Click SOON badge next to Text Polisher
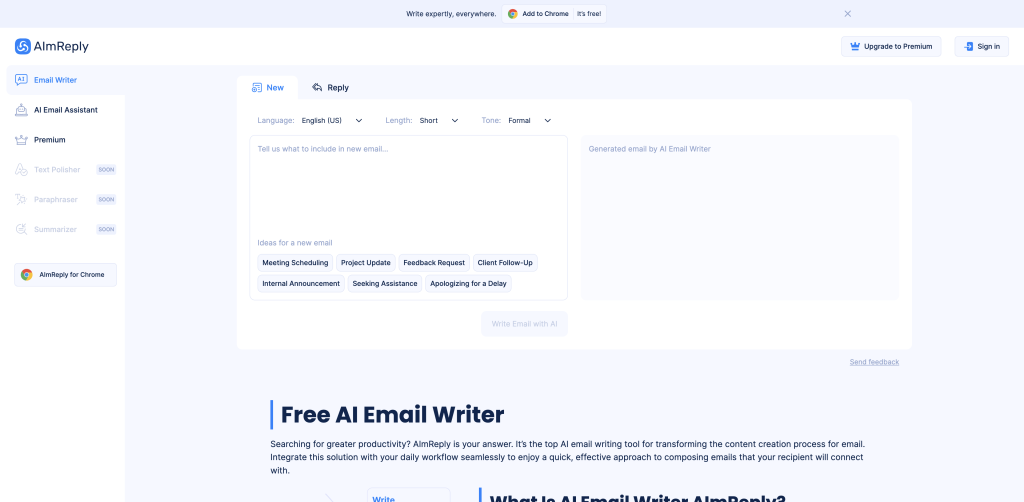Viewport: 1024px width, 502px height. coord(106,170)
